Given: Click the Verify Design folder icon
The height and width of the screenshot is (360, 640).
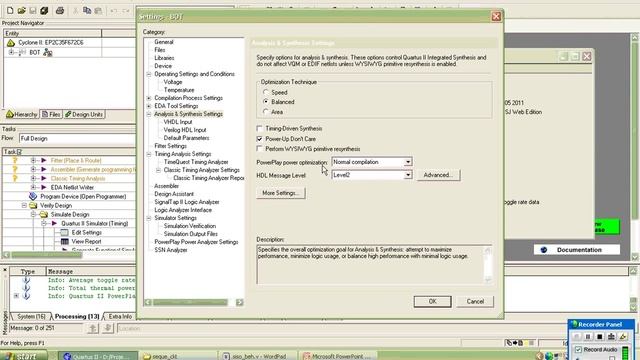Looking at the screenshot, I should 33,205.
